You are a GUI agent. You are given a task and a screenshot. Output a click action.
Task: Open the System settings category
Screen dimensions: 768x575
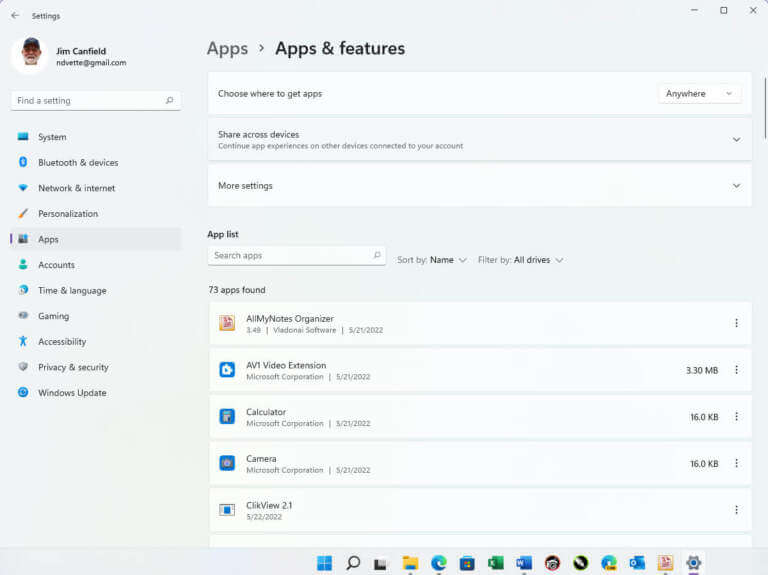click(x=96, y=137)
